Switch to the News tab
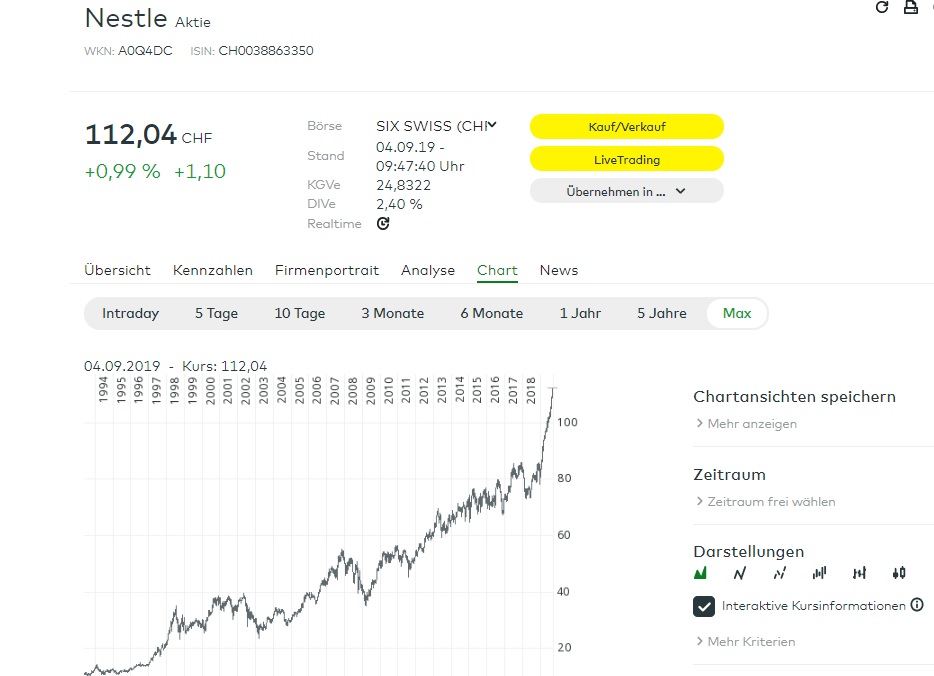This screenshot has width=934, height=676. coord(559,270)
